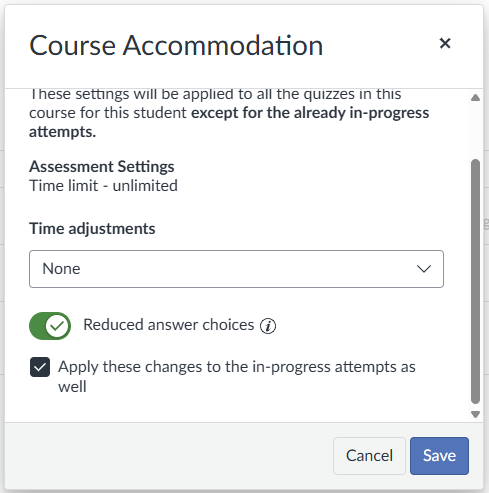This screenshot has height=493, width=489.
Task: Click the 'Apply these changes' label text
Action: tap(237, 377)
